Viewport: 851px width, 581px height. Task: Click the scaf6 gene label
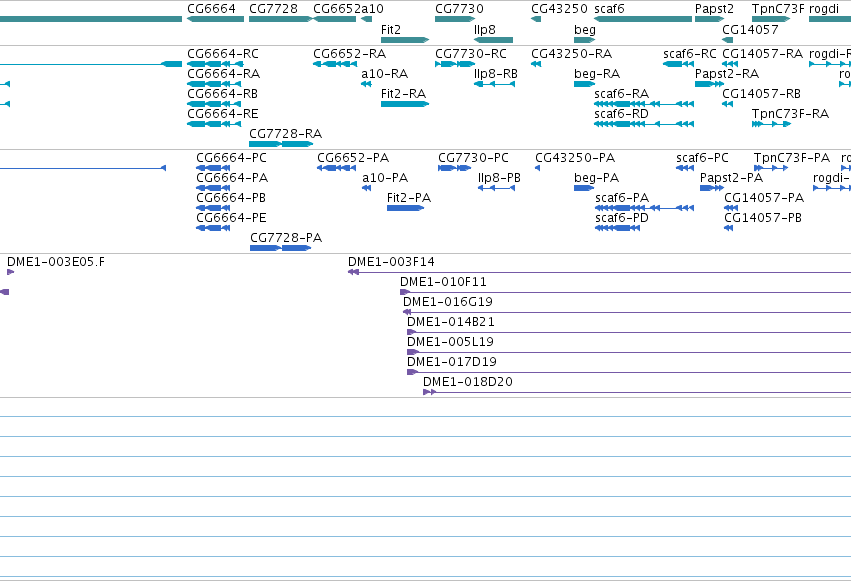click(609, 9)
